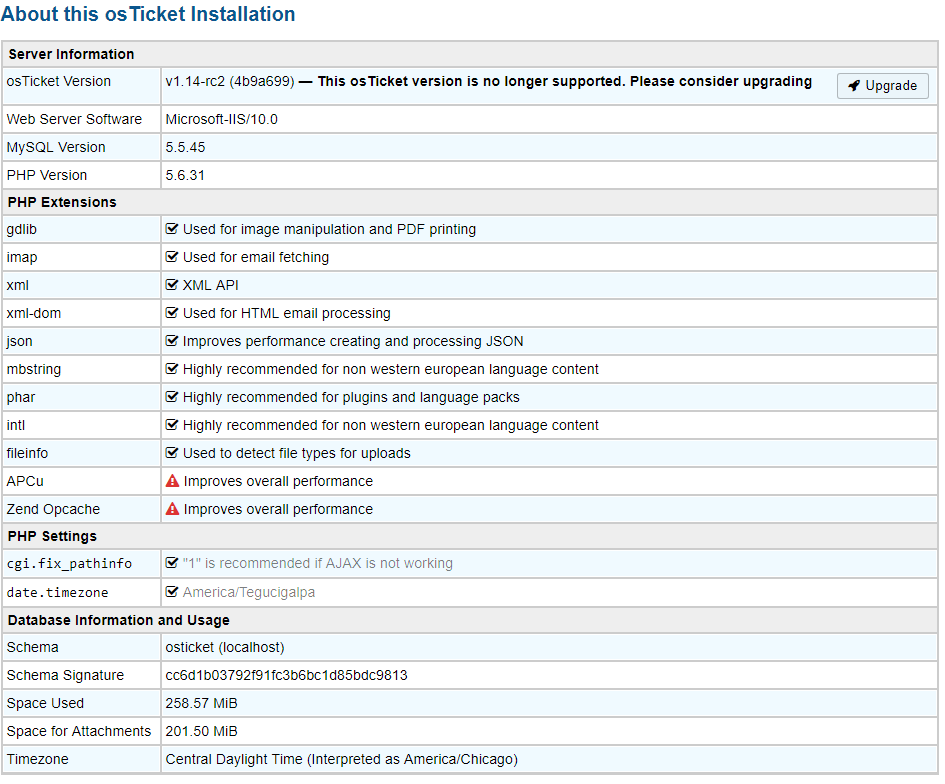Click the MySQL version value '5.5.45'
945x784 pixels.
(185, 147)
